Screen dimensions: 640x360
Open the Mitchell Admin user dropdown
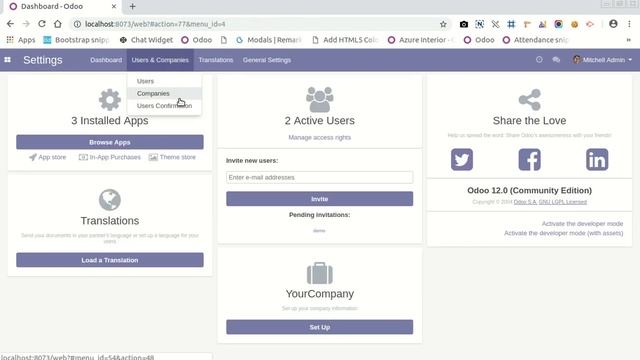pyautogui.click(x=602, y=60)
